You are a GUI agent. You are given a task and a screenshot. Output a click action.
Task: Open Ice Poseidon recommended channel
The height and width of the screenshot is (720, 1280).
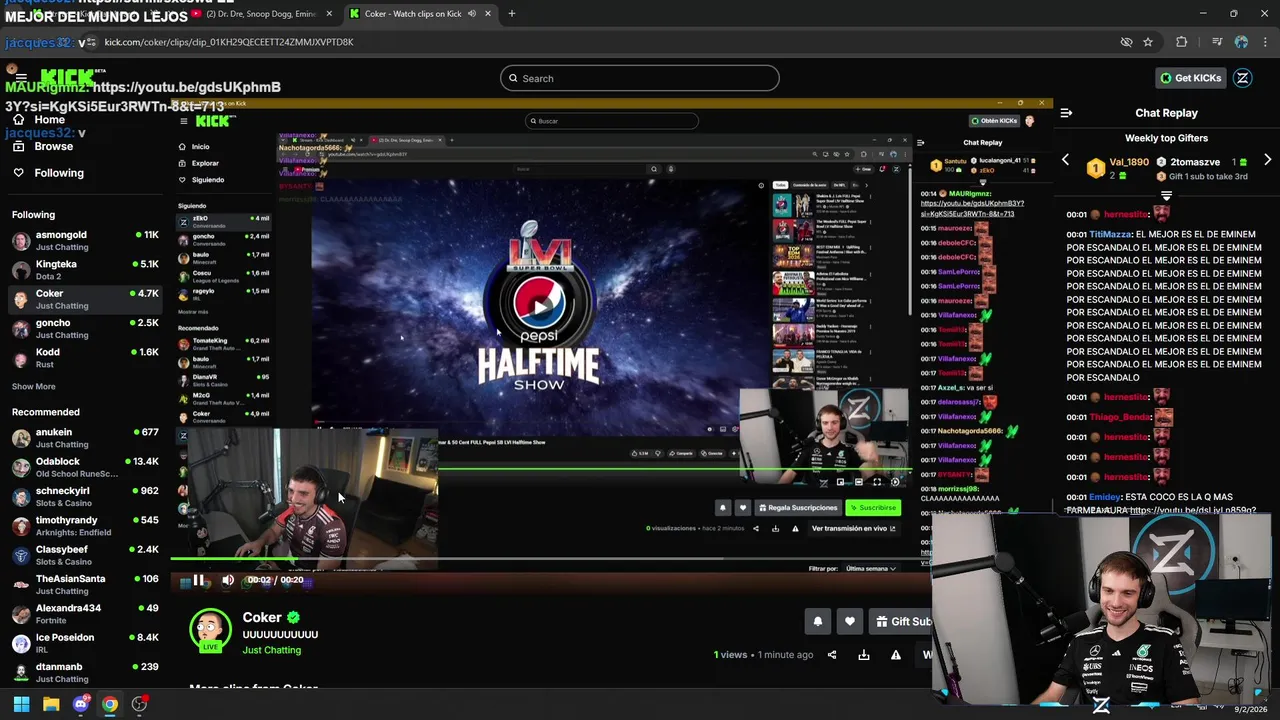coord(85,643)
